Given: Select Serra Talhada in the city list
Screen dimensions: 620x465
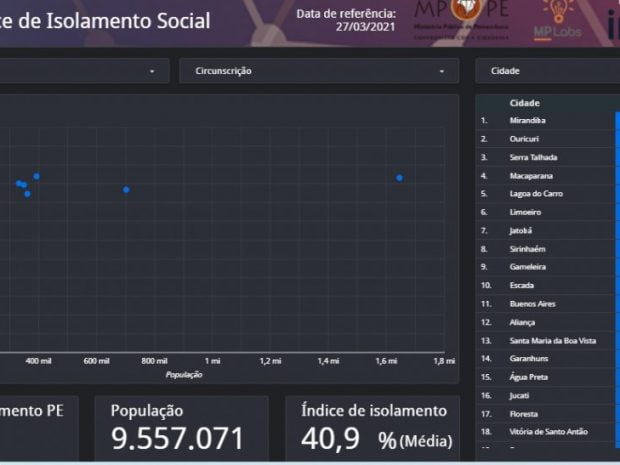Looking at the screenshot, I should point(533,158).
